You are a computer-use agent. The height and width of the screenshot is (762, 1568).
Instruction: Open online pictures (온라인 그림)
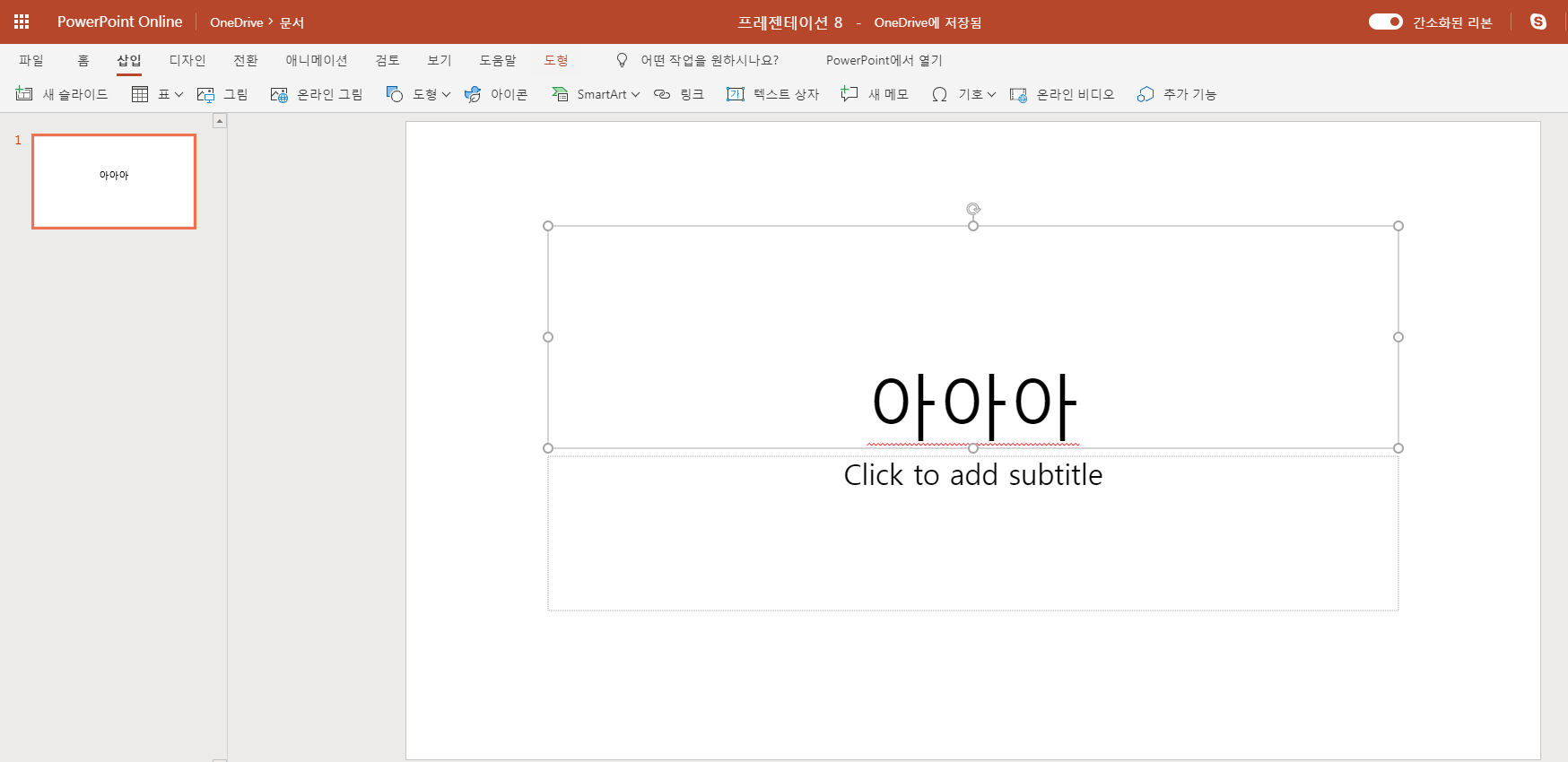click(317, 94)
